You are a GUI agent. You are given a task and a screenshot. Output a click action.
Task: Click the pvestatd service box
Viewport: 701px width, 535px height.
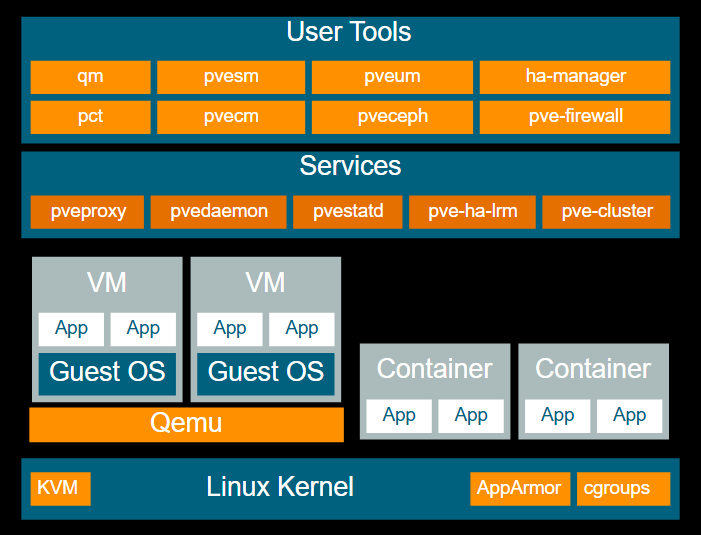click(347, 212)
